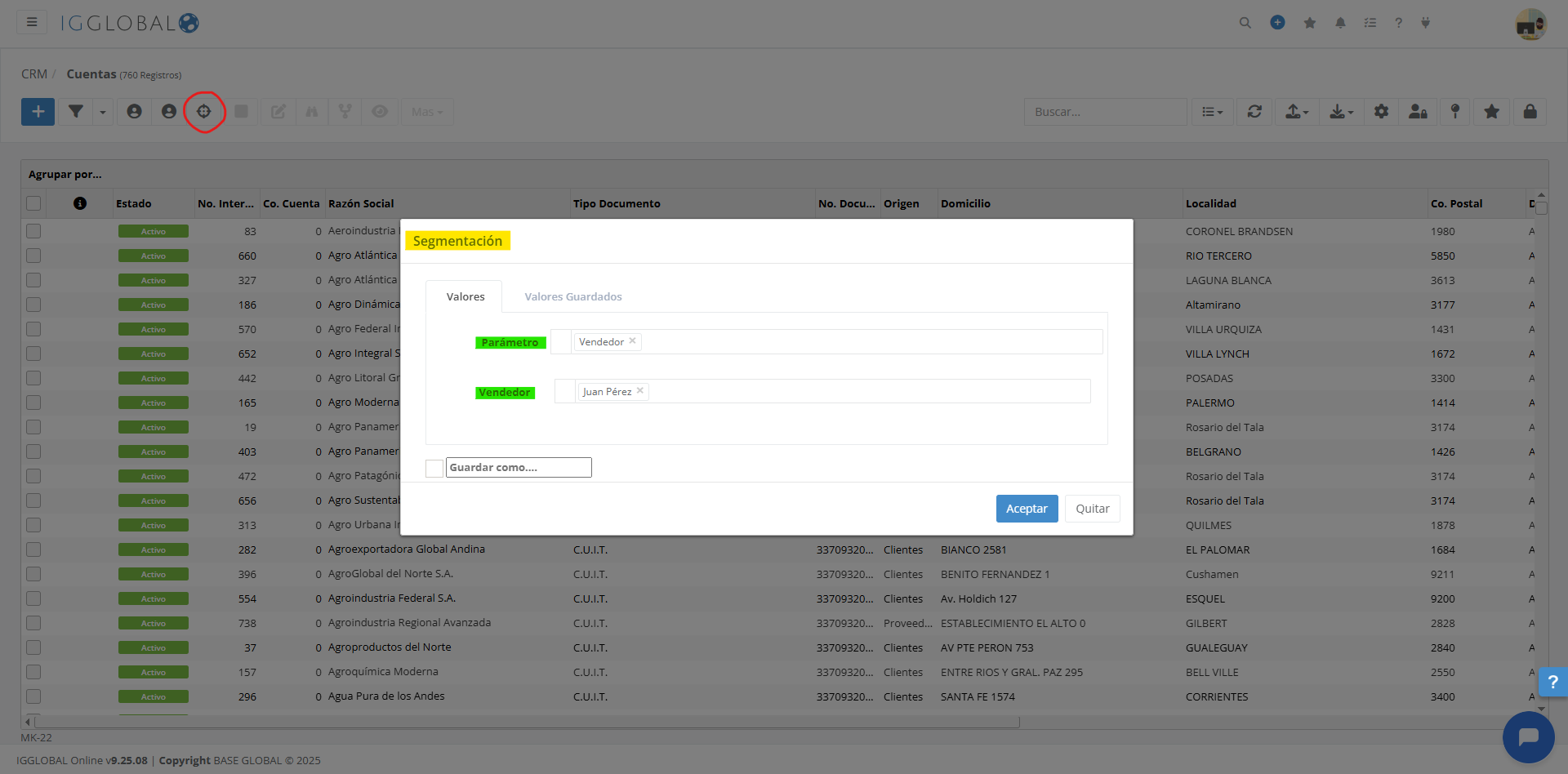Viewport: 1568px width, 774px height.
Task: Open the notifications bell icon
Action: [x=1340, y=23]
